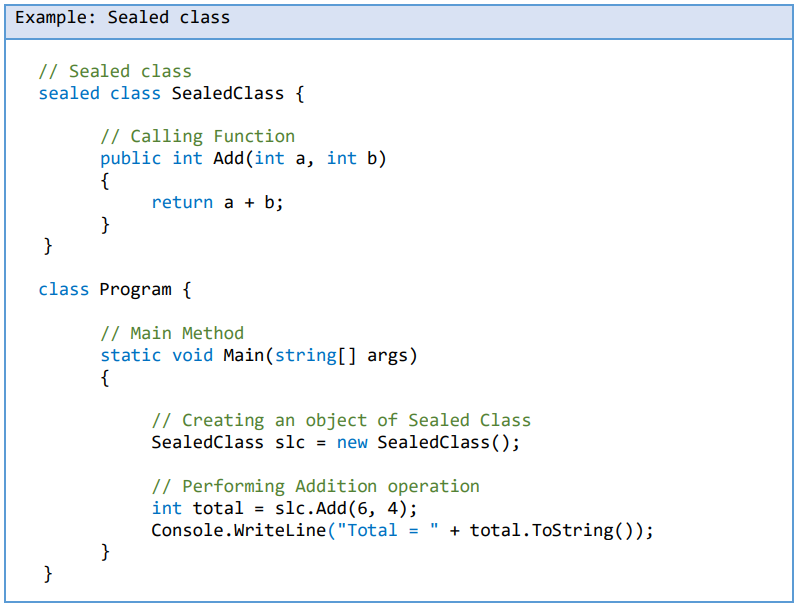The height and width of the screenshot is (608, 798).
Task: Click the "Total = " string literal
Action: point(387,530)
